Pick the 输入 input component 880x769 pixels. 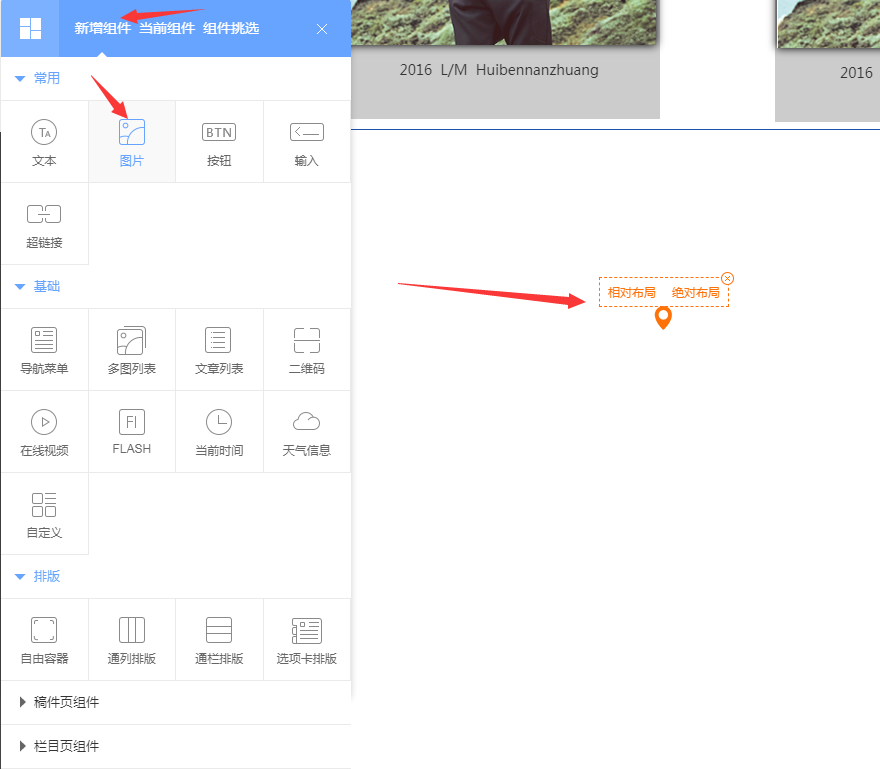point(307,141)
